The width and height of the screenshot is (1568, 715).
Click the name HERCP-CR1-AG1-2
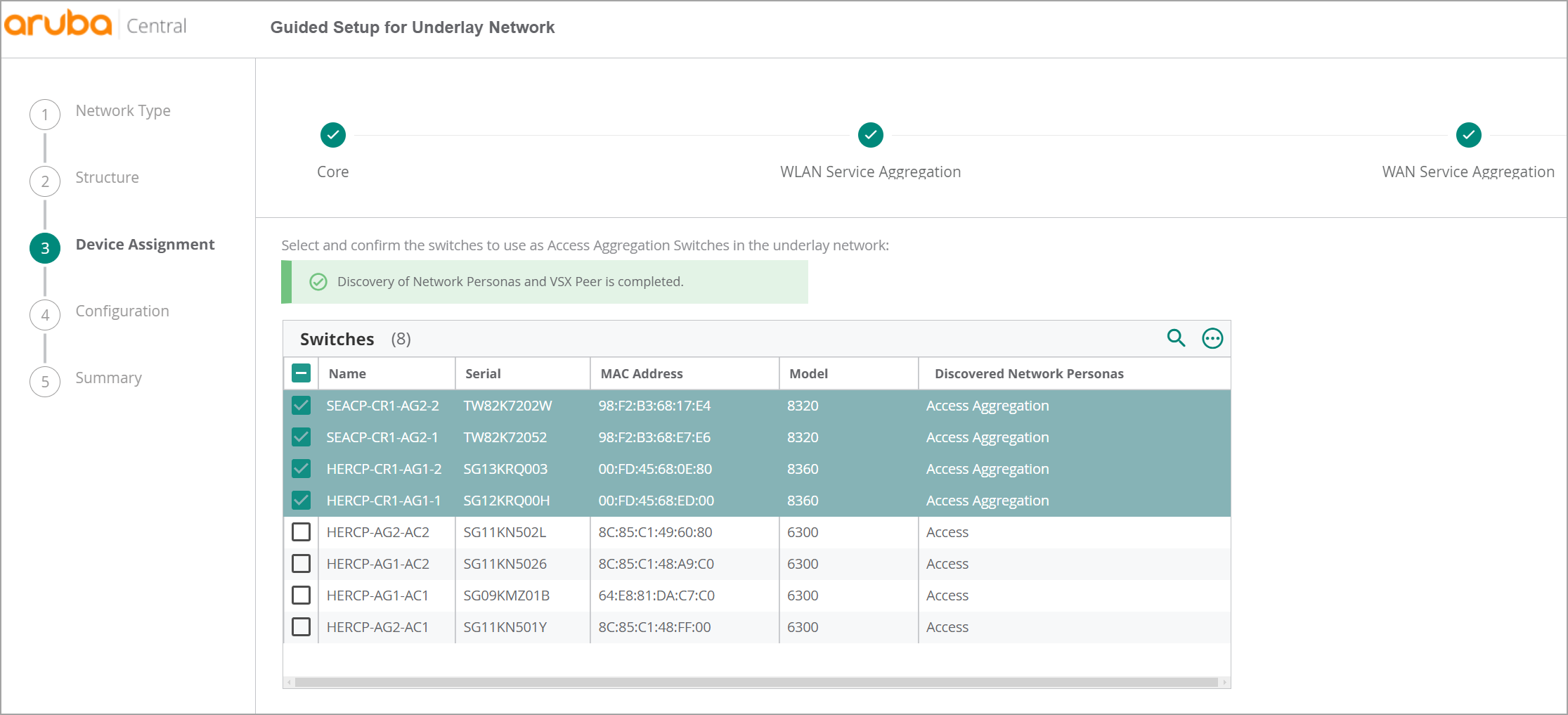pos(384,469)
